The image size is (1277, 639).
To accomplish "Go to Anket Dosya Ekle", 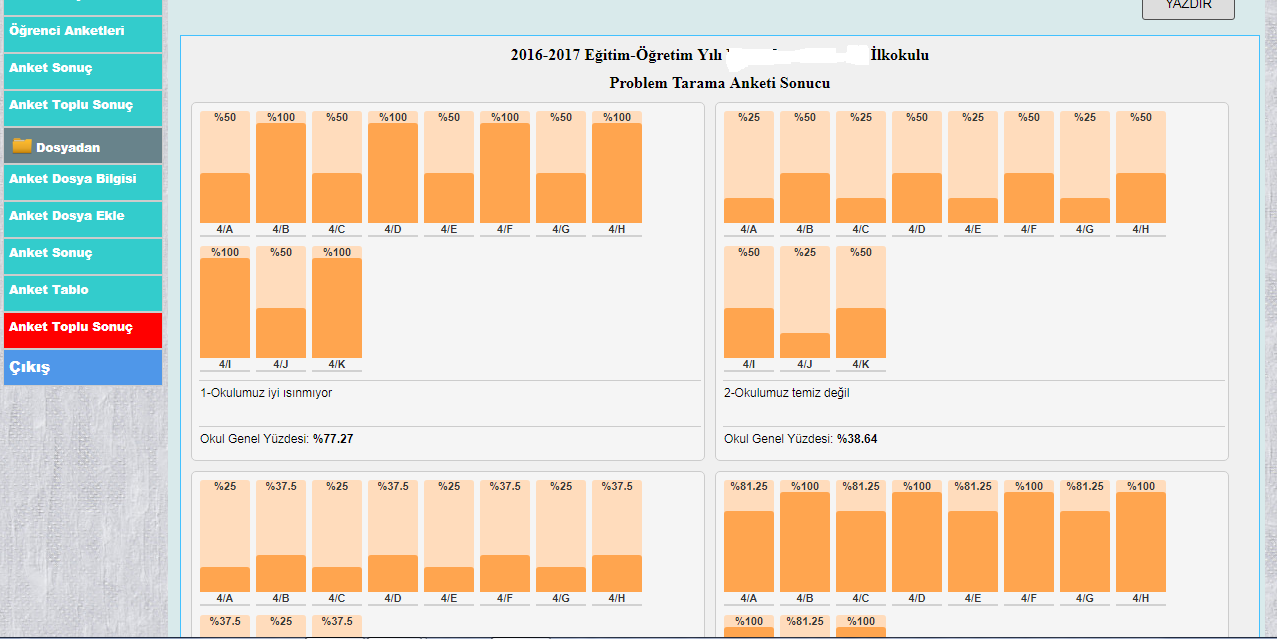I will [x=67, y=216].
